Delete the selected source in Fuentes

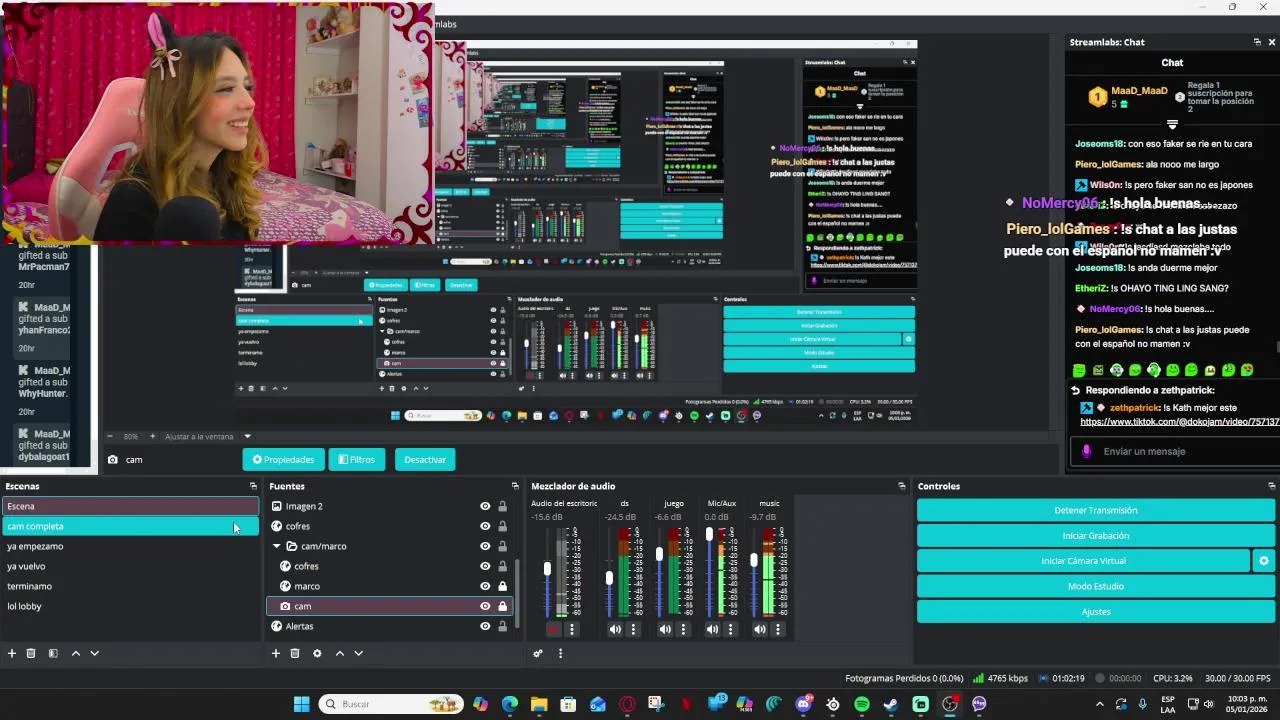tap(295, 653)
